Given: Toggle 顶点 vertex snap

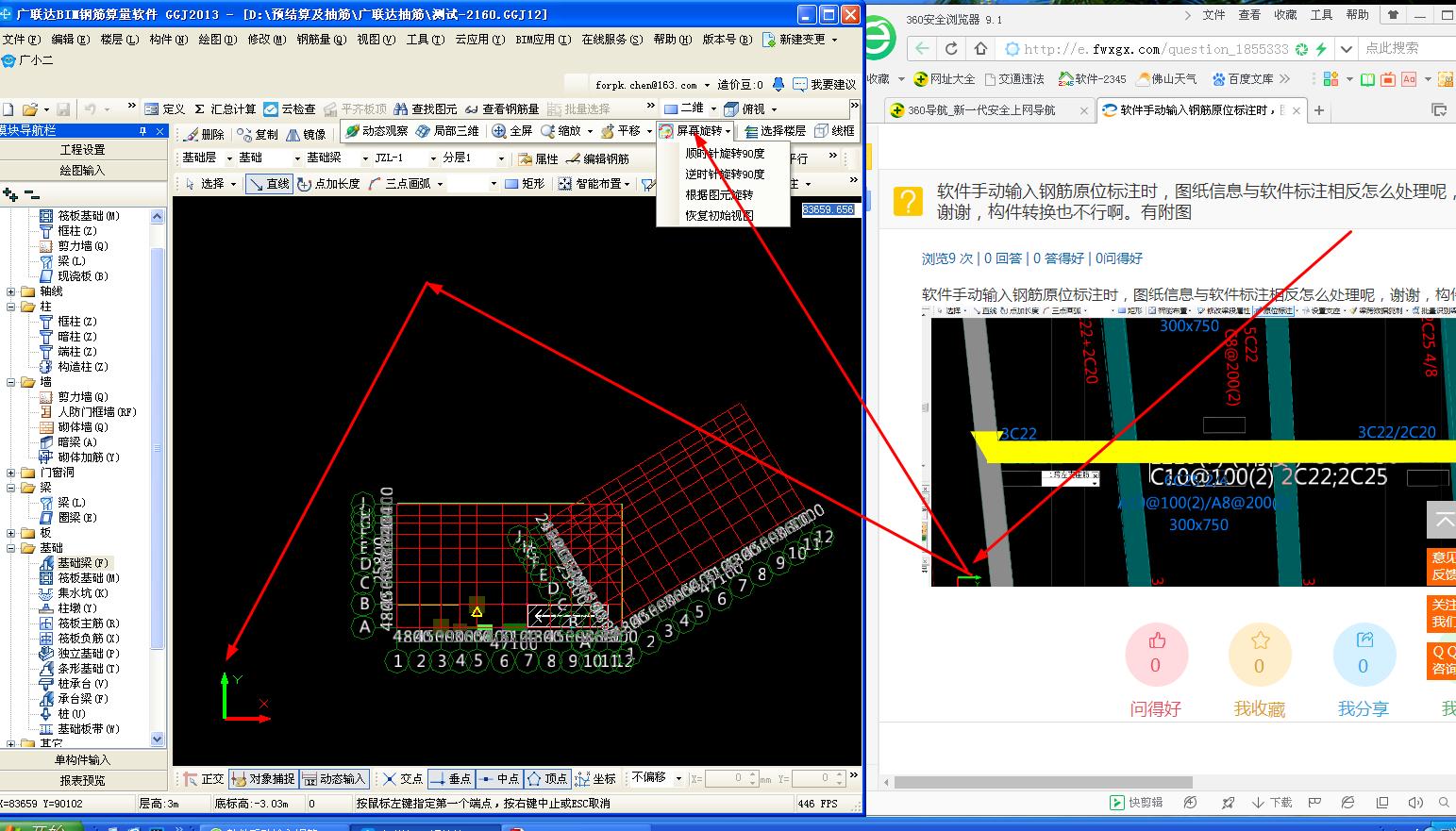Looking at the screenshot, I should click(547, 779).
